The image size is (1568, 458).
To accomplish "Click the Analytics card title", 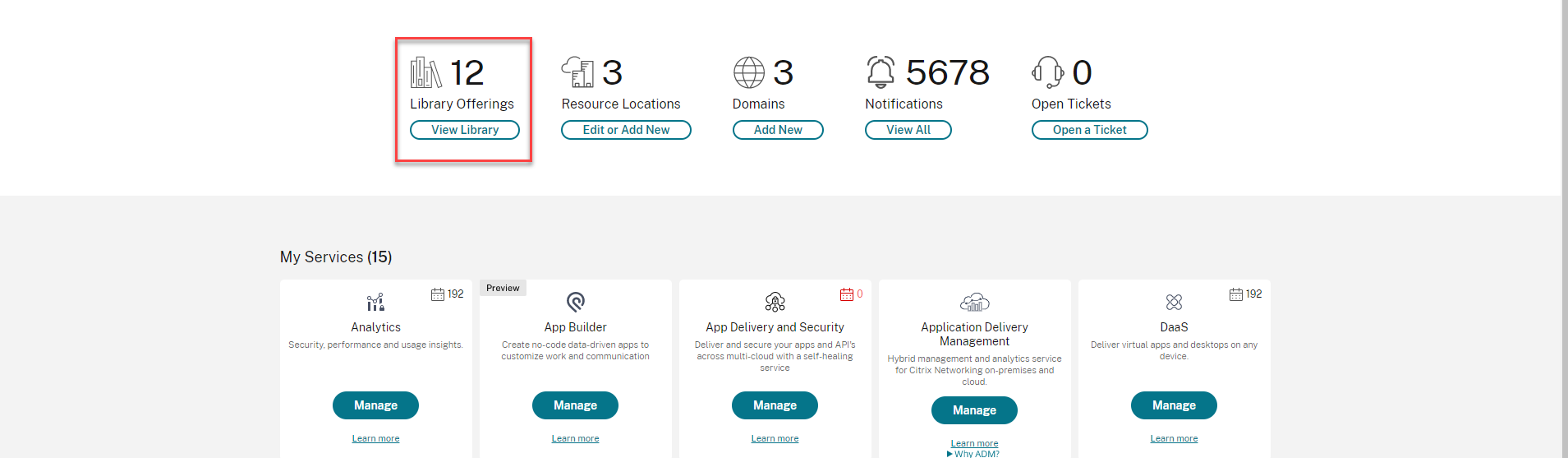I will (x=375, y=327).
